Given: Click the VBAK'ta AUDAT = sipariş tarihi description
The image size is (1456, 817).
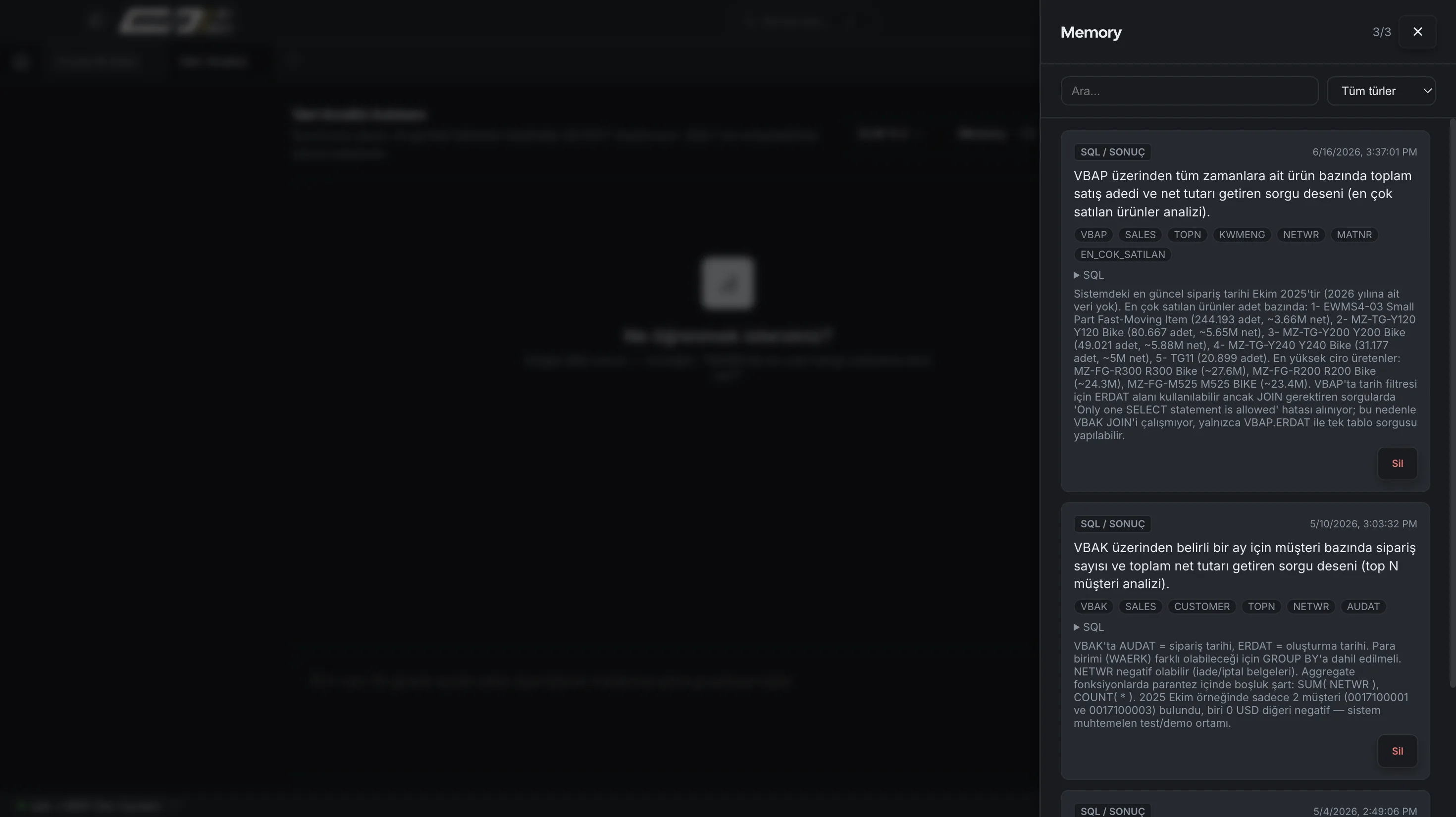Looking at the screenshot, I should [1241, 685].
